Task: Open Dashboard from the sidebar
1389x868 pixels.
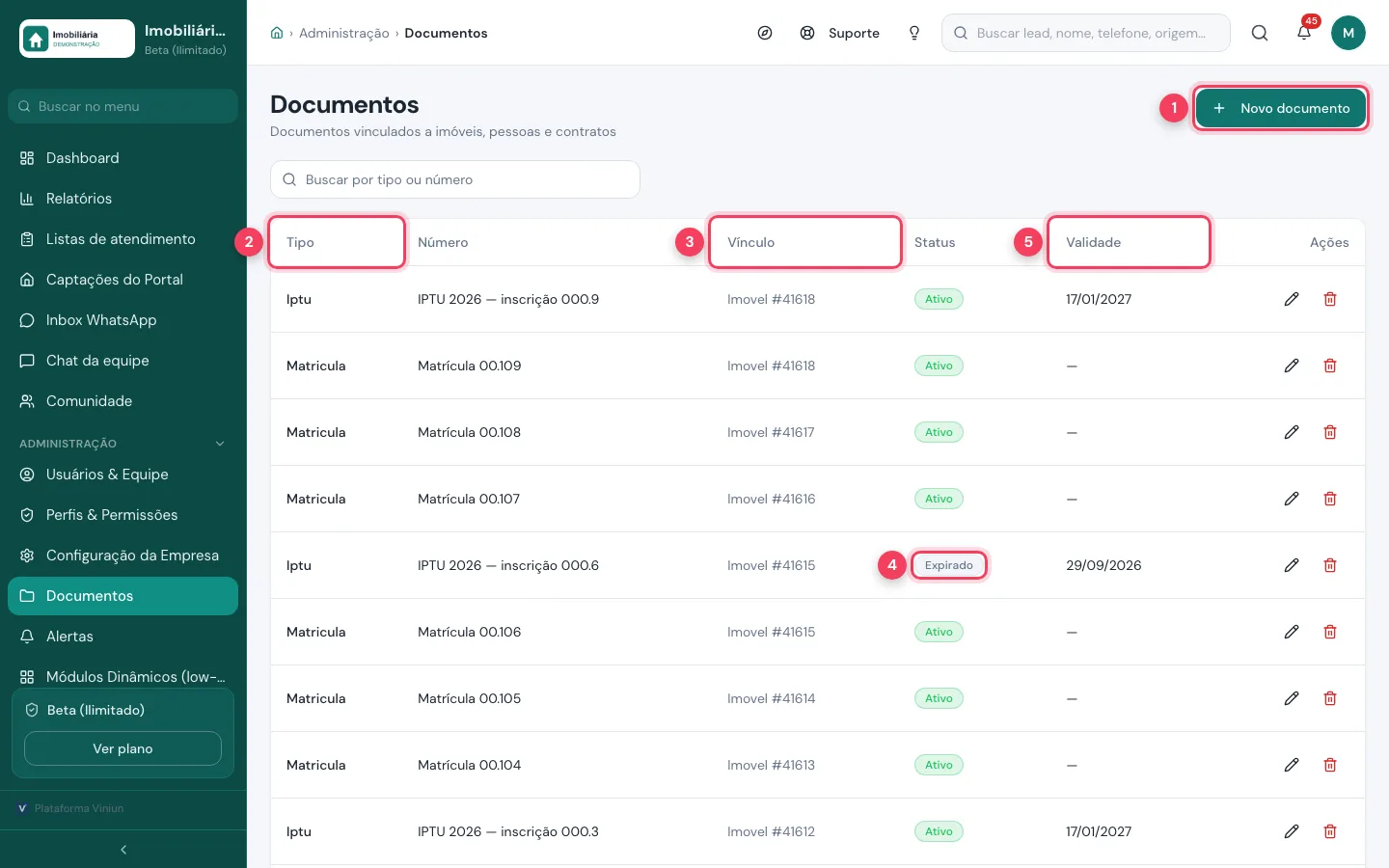Action: (123, 158)
